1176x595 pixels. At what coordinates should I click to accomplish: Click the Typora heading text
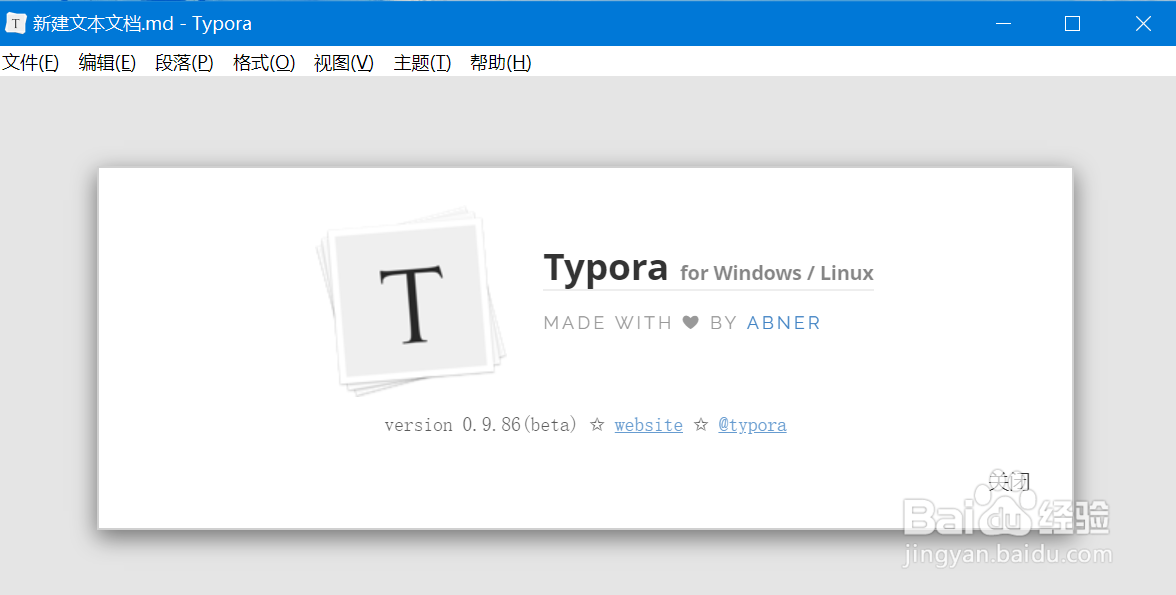click(605, 268)
